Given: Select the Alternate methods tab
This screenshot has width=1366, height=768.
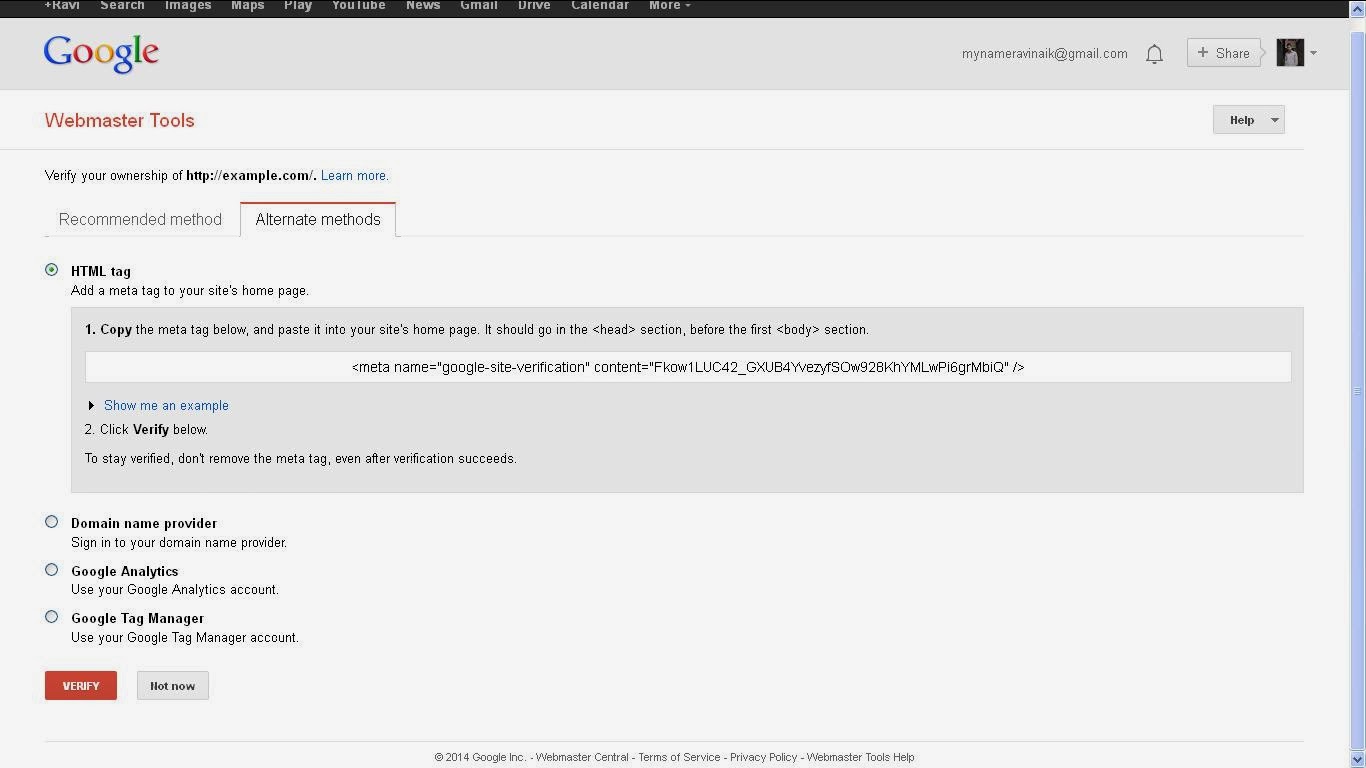Looking at the screenshot, I should tap(318, 219).
